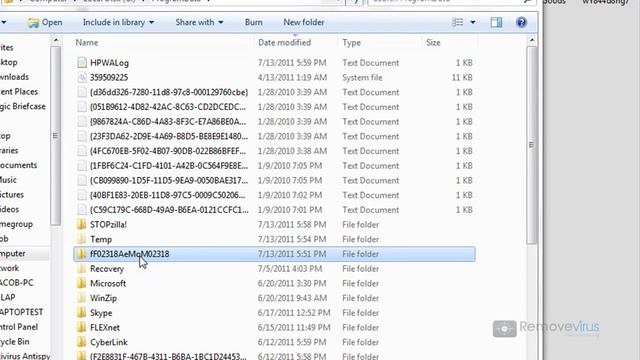
Task: Select the HPWALog text file icon
Action: (82, 62)
